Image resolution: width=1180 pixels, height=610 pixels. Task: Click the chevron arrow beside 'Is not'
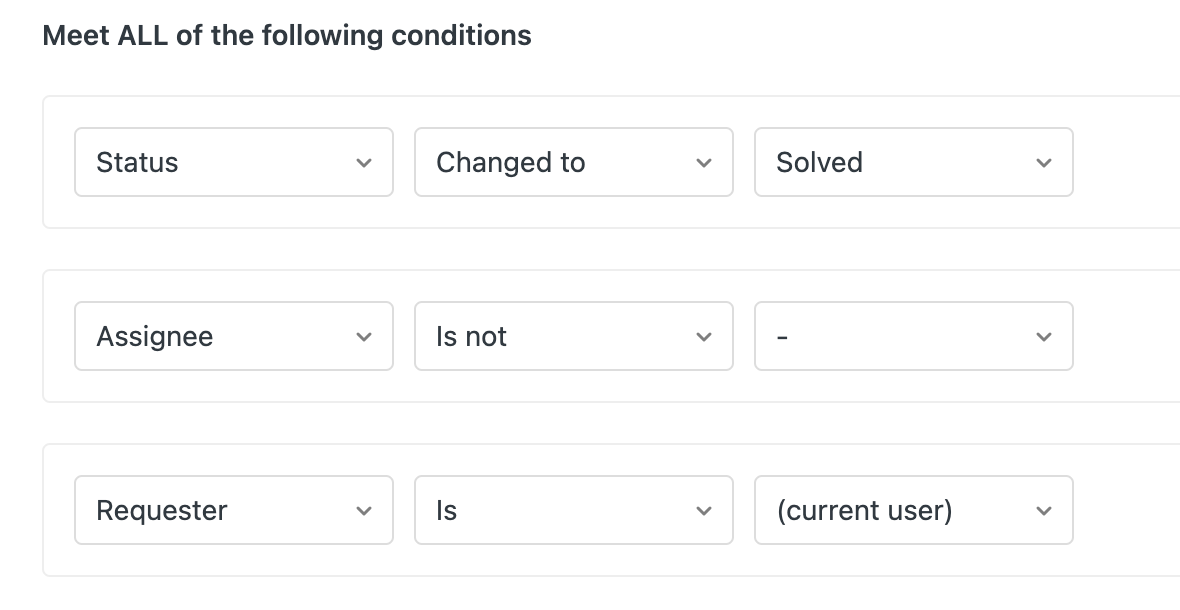[704, 337]
